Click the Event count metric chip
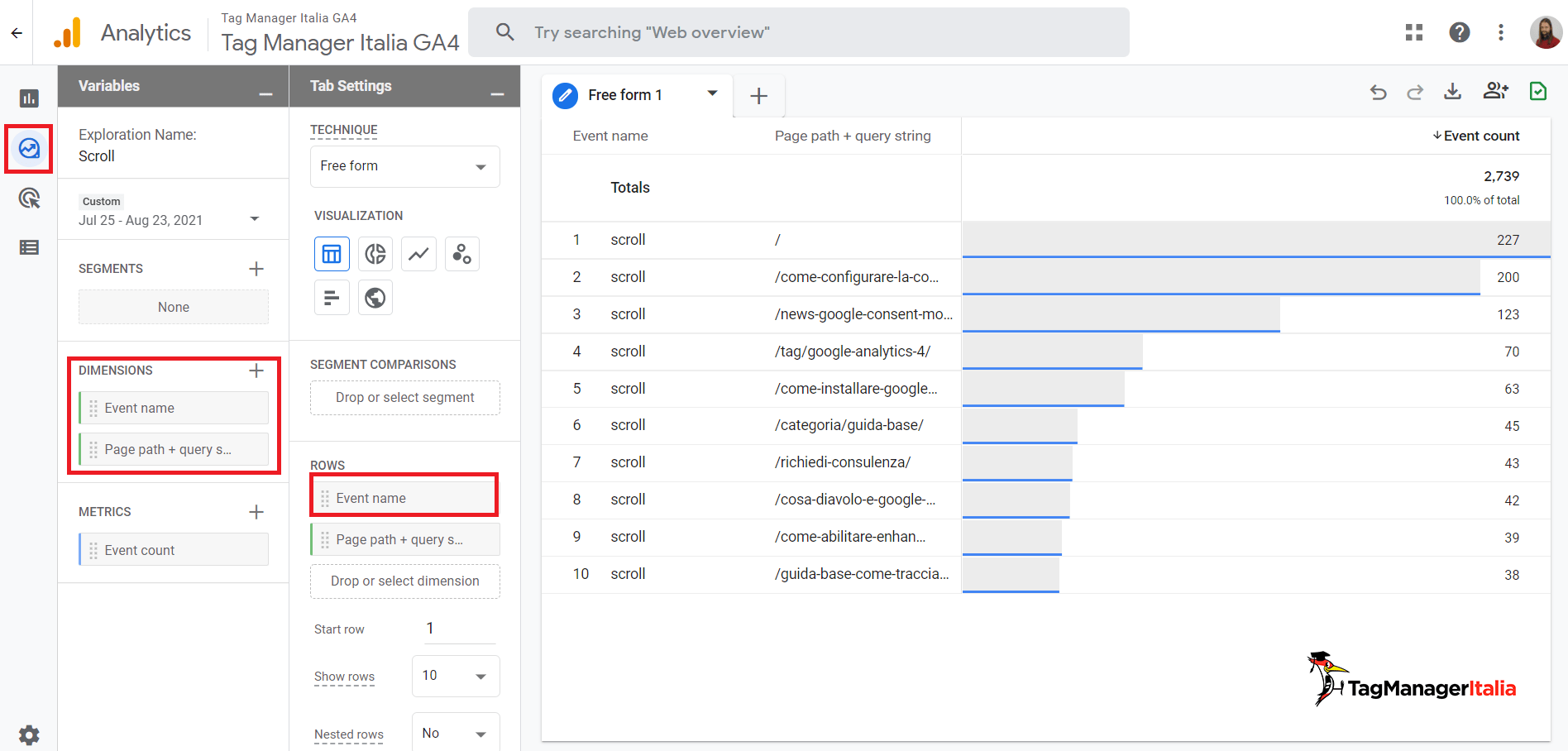This screenshot has height=751, width=1568. 174,550
